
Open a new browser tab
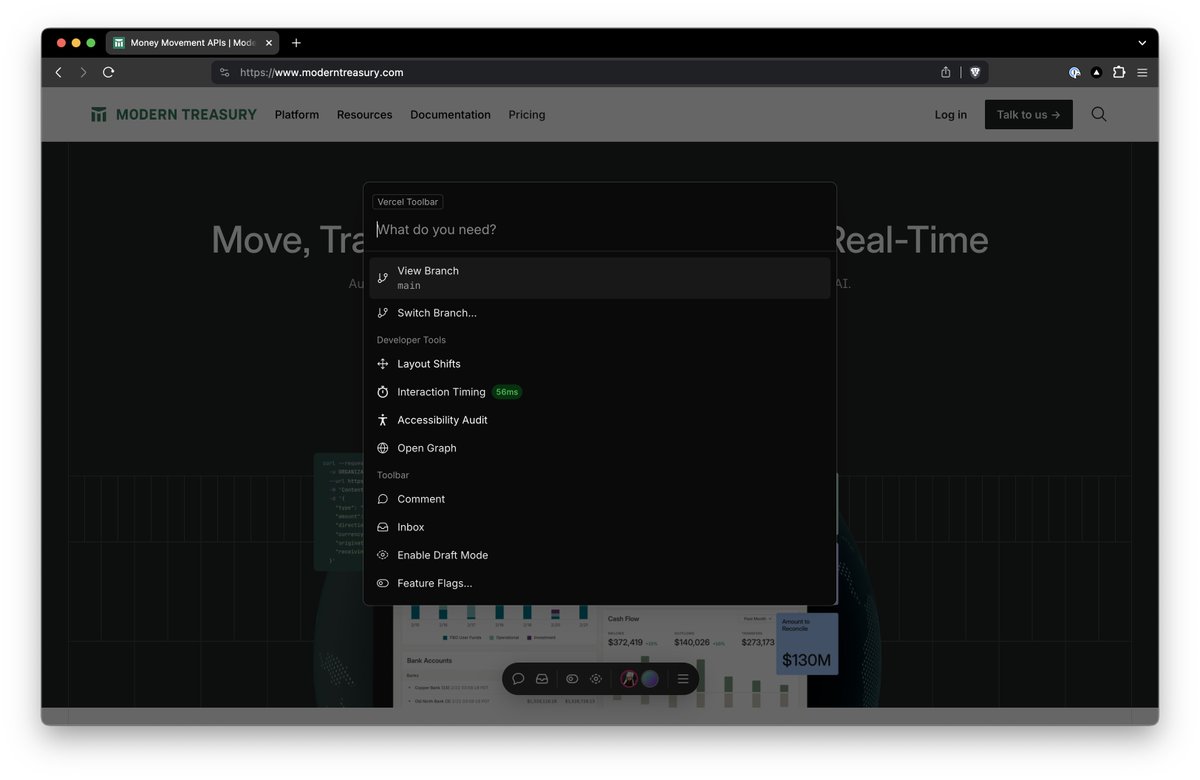296,43
